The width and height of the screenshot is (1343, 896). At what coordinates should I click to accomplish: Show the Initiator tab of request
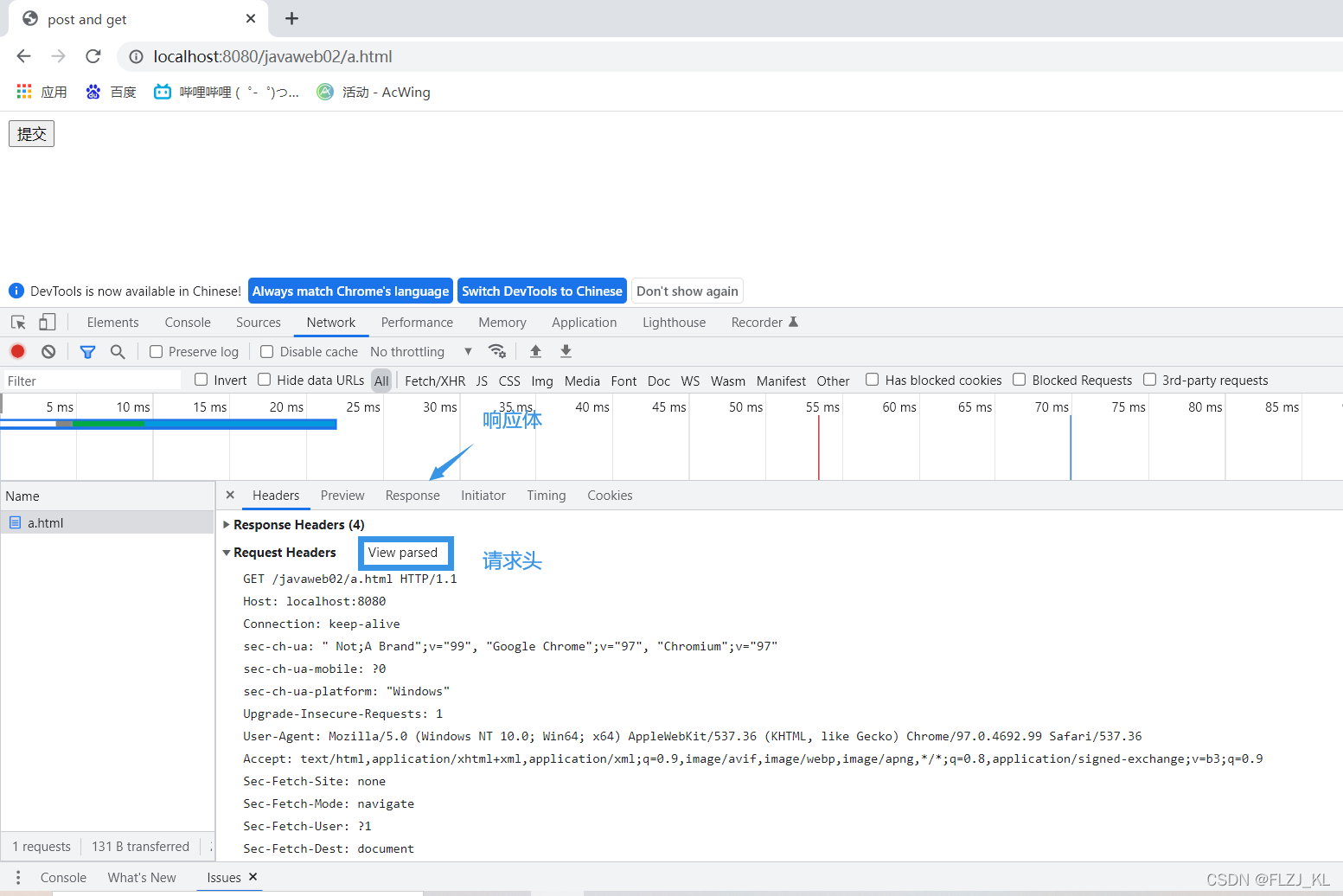coord(483,496)
